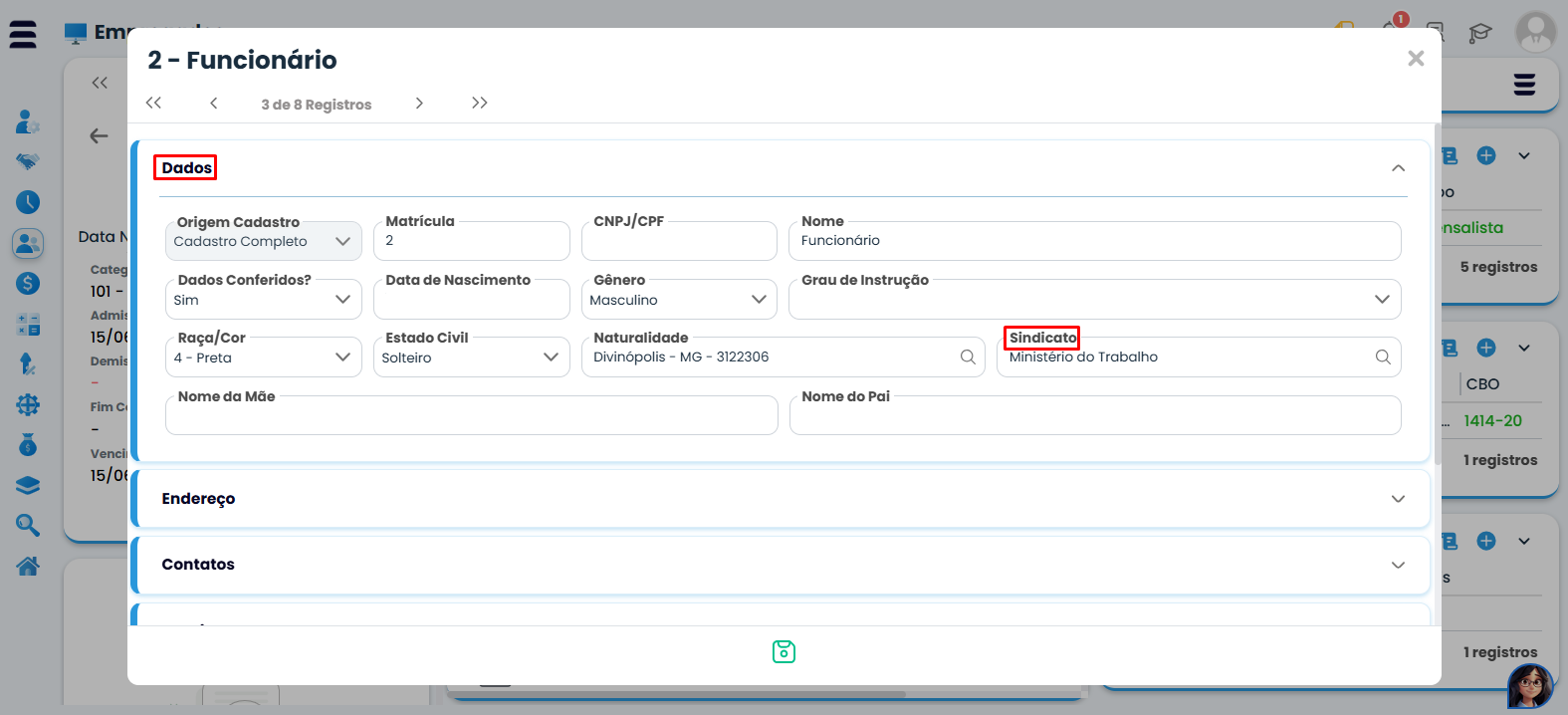Click the modal's vertical scrollbar
The width and height of the screenshot is (1568, 715).
(x=1437, y=294)
